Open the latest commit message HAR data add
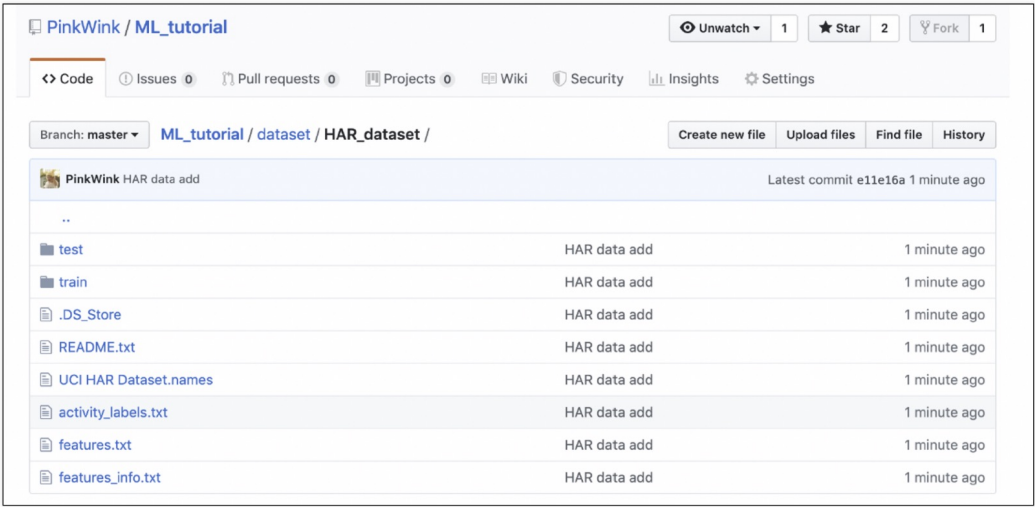Viewport: 1035px width, 507px height. [161, 180]
